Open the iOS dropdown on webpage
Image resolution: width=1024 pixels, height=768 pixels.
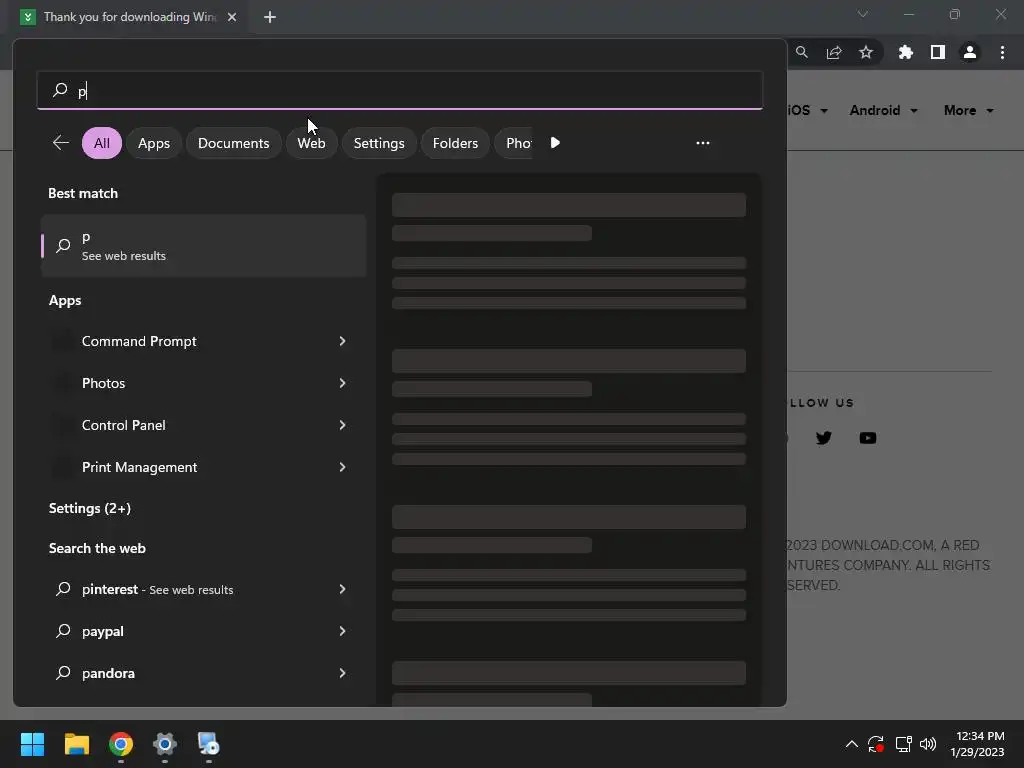(x=808, y=110)
